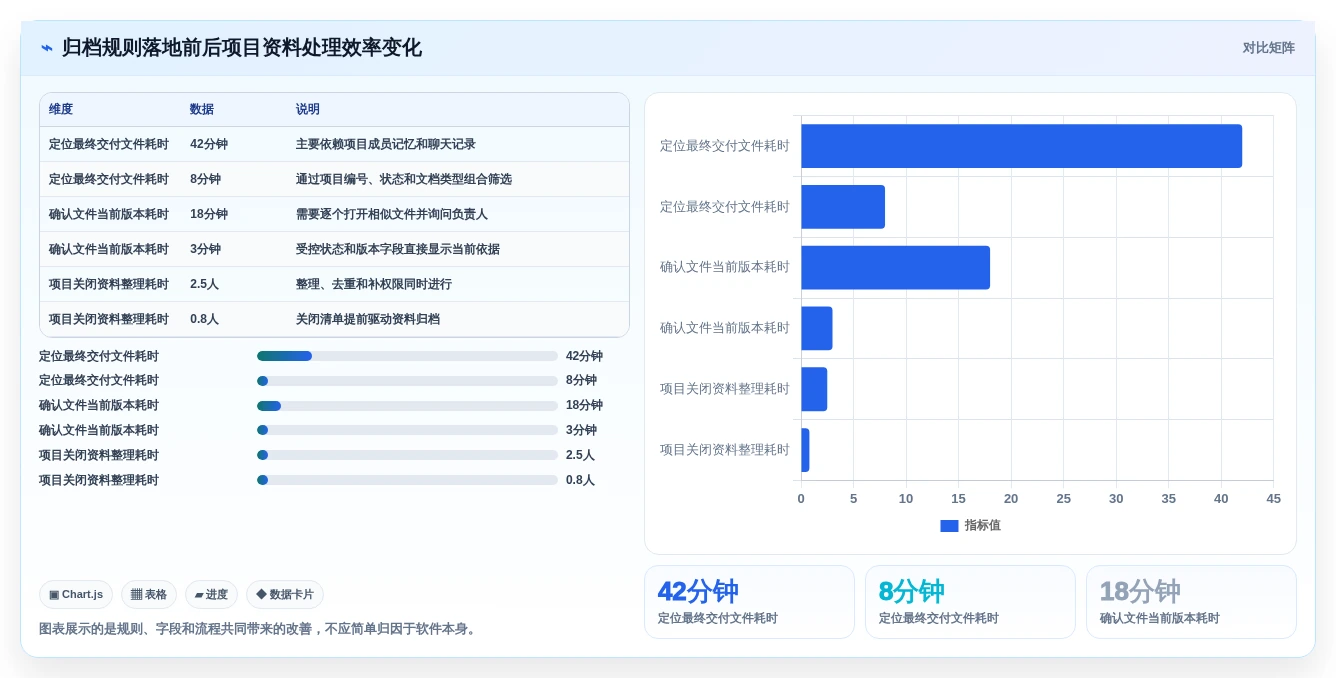This screenshot has height=678, width=1336.
Task: Click table cell 主要依赖项目成员记忆和聊天记录
Action: click(x=386, y=144)
